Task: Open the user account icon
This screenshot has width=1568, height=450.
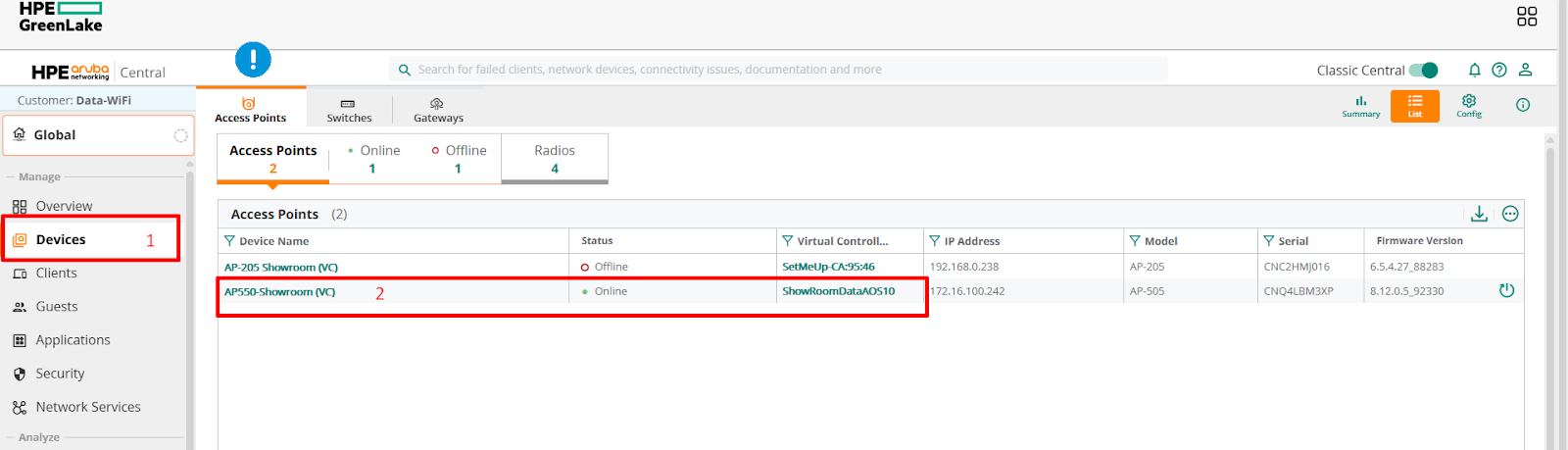Action: pyautogui.click(x=1525, y=70)
